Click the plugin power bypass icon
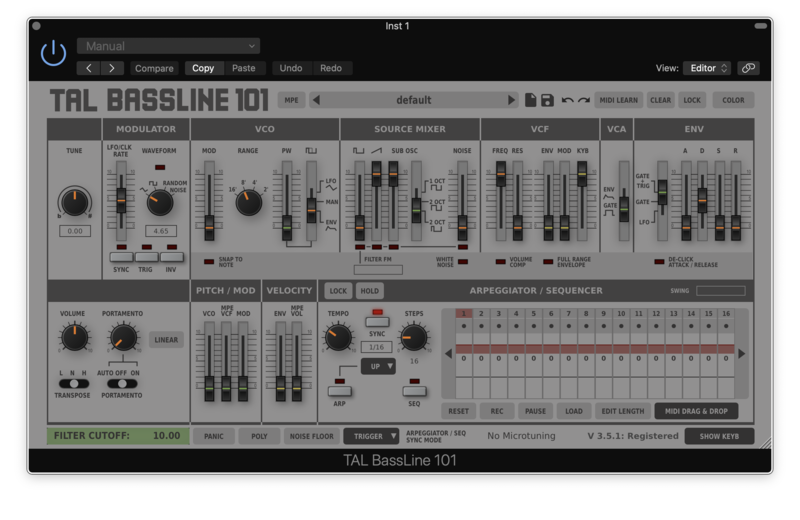 pyautogui.click(x=53, y=54)
